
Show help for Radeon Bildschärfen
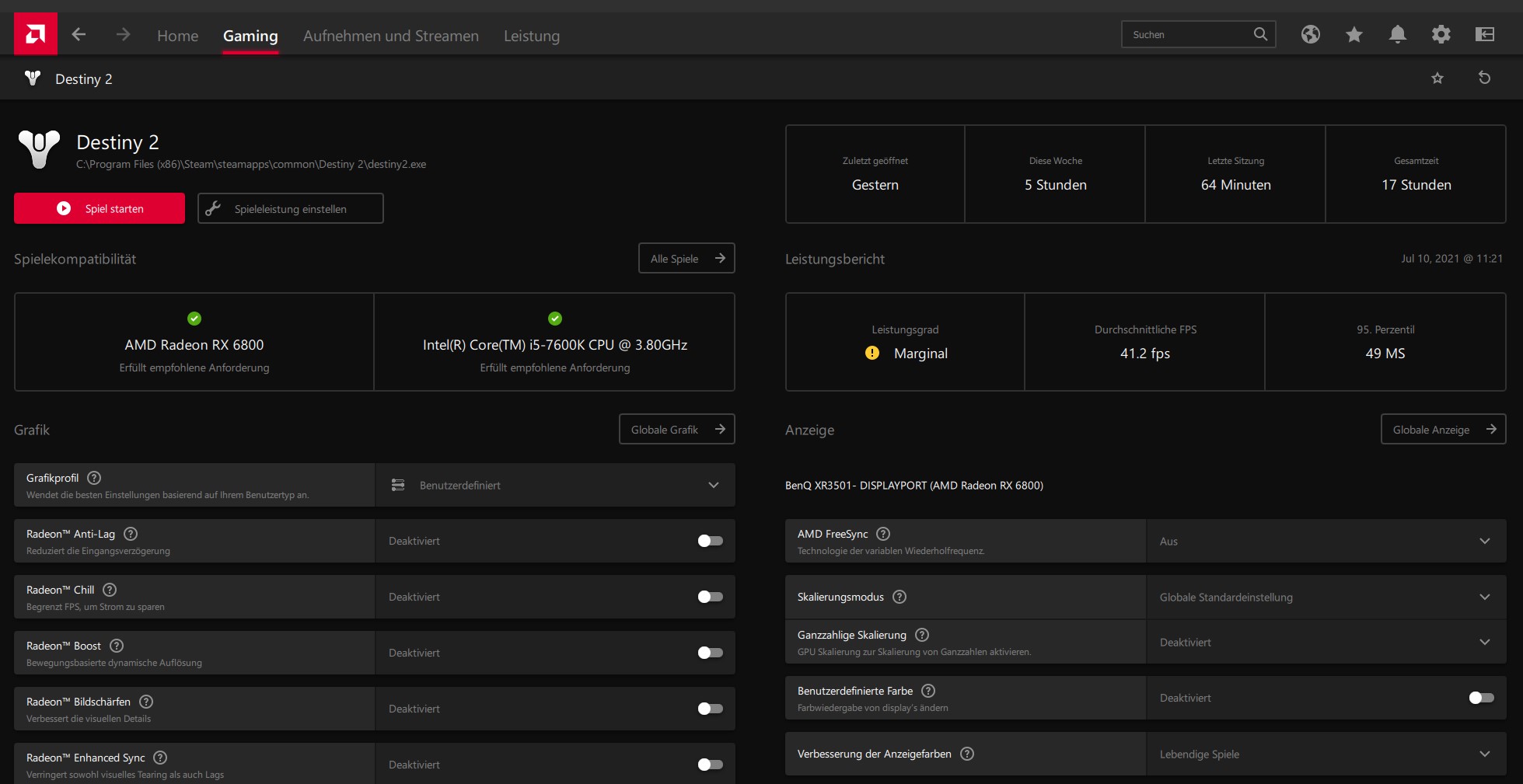click(146, 702)
